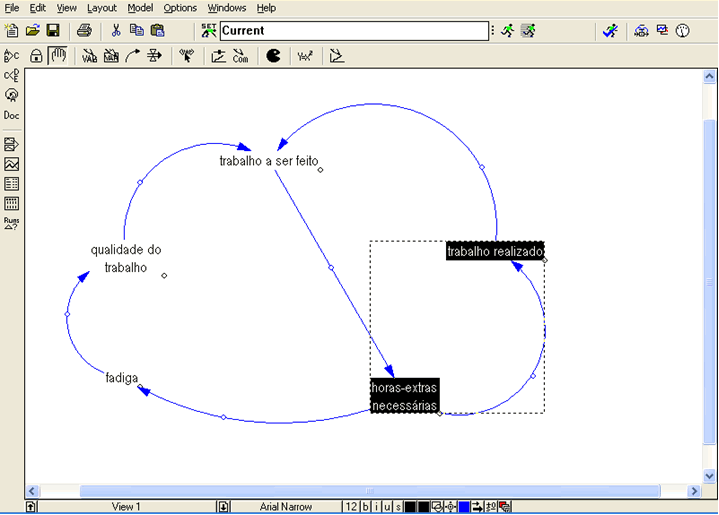Select the Box Variable tool
The width and height of the screenshot is (719, 515).
112,56
